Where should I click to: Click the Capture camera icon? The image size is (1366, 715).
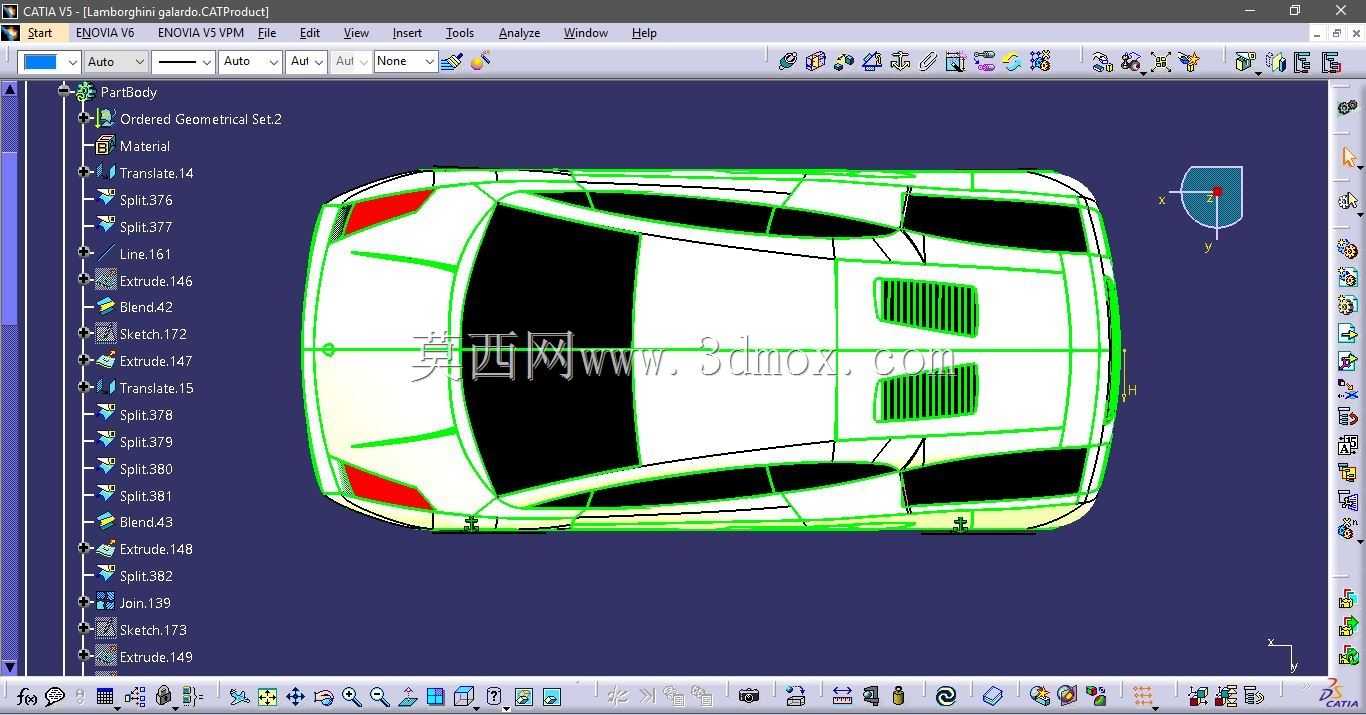749,696
